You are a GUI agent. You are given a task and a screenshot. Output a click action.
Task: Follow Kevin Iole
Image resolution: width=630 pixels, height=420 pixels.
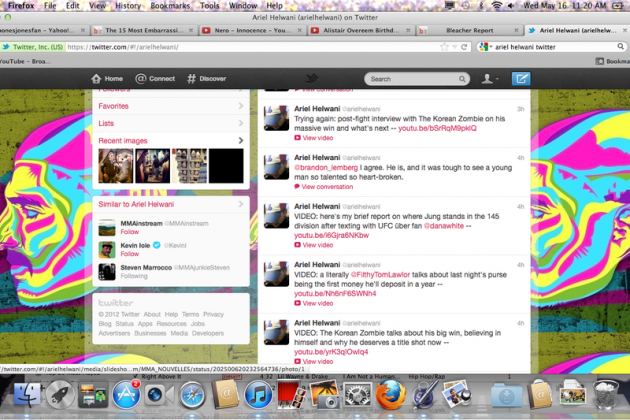point(130,254)
